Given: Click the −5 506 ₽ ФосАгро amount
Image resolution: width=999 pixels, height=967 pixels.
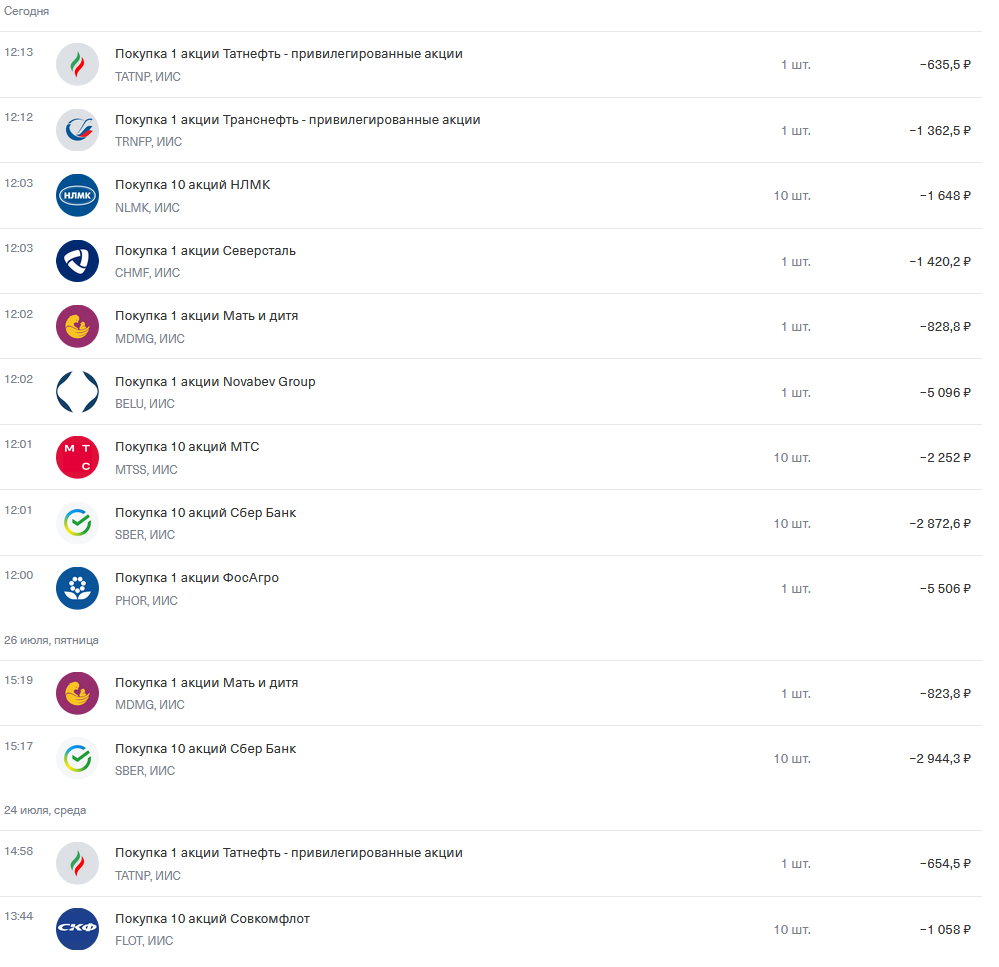Looking at the screenshot, I should [945, 589].
